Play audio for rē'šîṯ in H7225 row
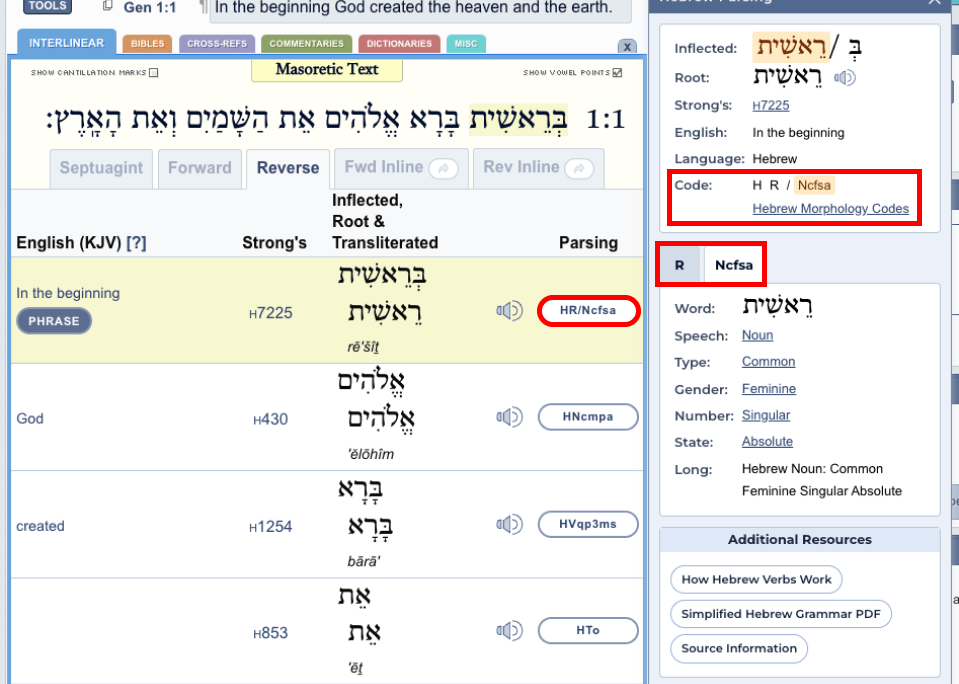The image size is (959, 684). tap(509, 311)
